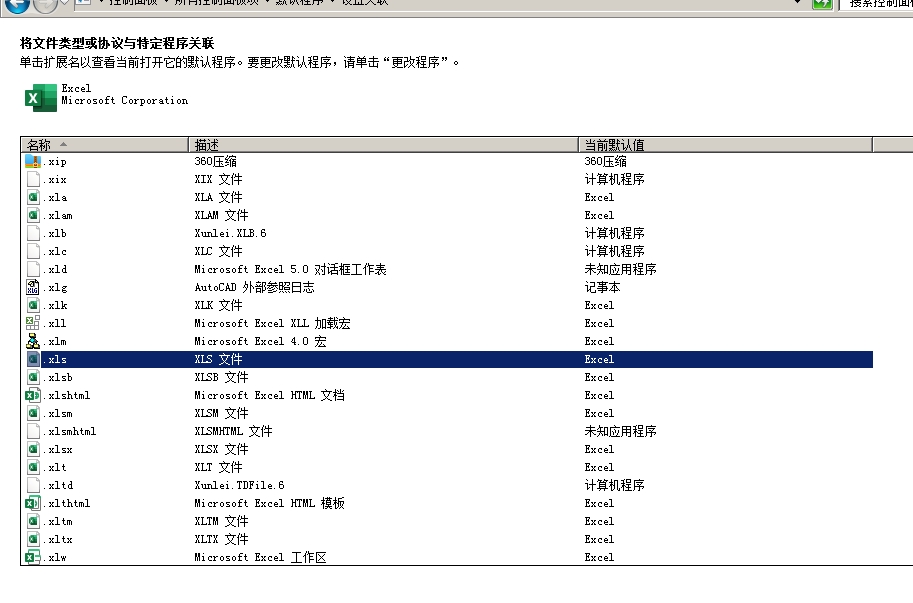The height and width of the screenshot is (603, 913).
Task: Click the workspace icon beside .xlw
Action: (33, 557)
